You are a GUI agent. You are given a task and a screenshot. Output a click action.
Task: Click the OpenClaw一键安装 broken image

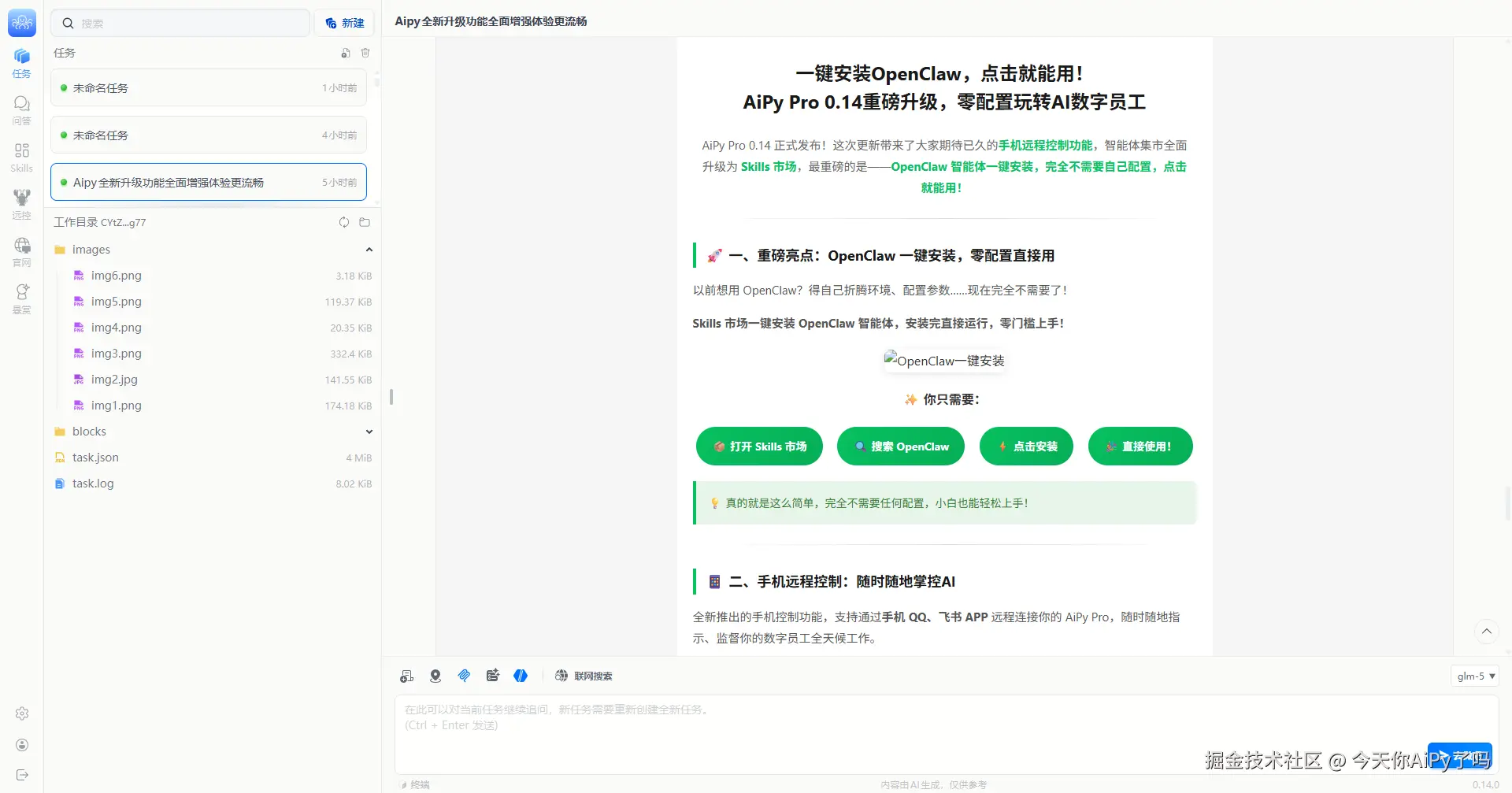944,361
